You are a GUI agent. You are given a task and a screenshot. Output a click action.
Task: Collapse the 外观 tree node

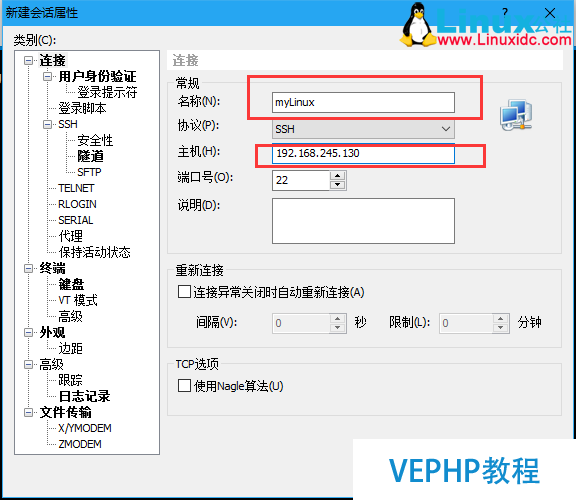click(x=28, y=332)
